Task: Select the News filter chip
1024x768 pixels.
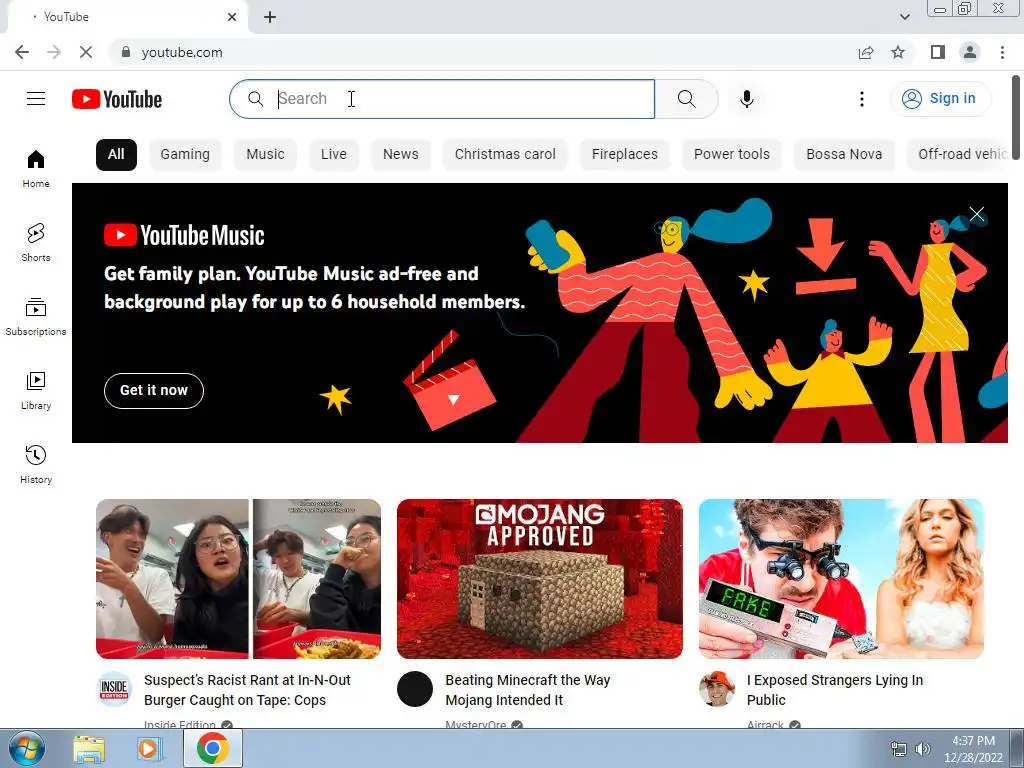Action: (x=400, y=155)
